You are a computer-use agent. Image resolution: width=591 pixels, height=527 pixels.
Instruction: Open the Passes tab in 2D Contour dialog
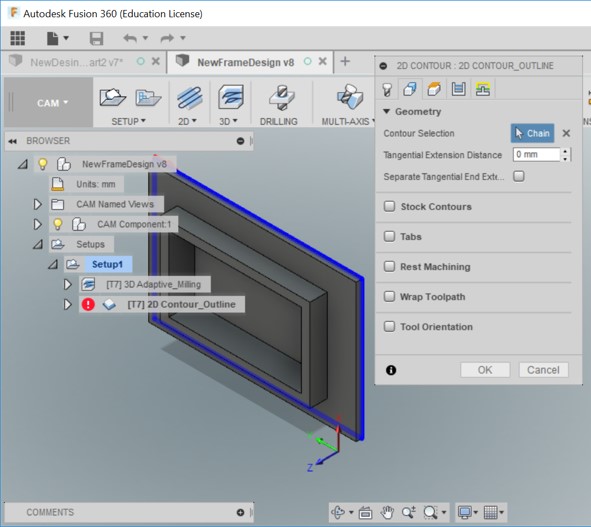point(458,89)
